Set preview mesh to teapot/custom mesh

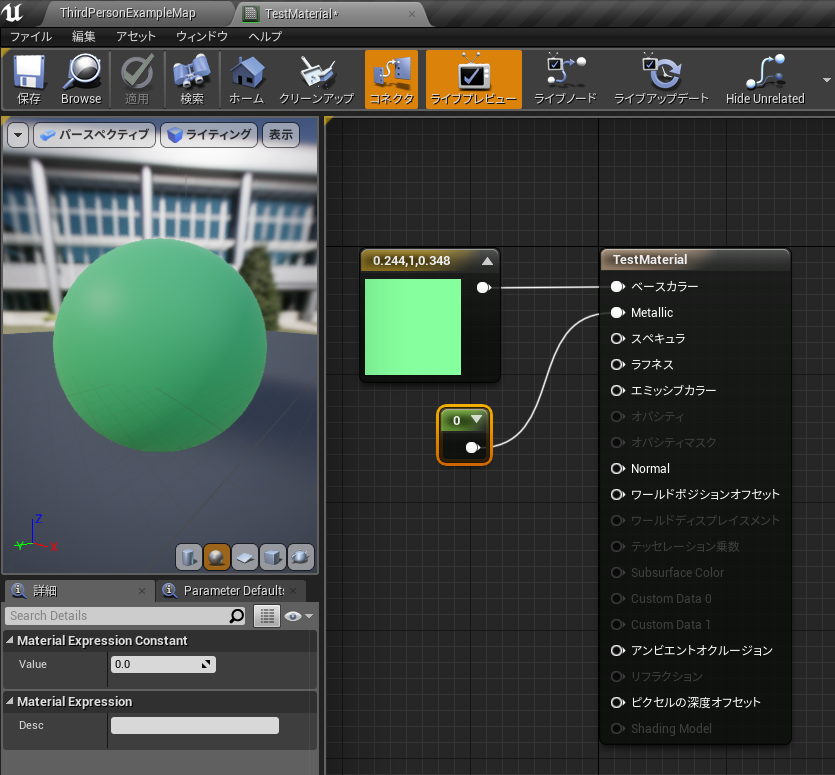coord(301,557)
